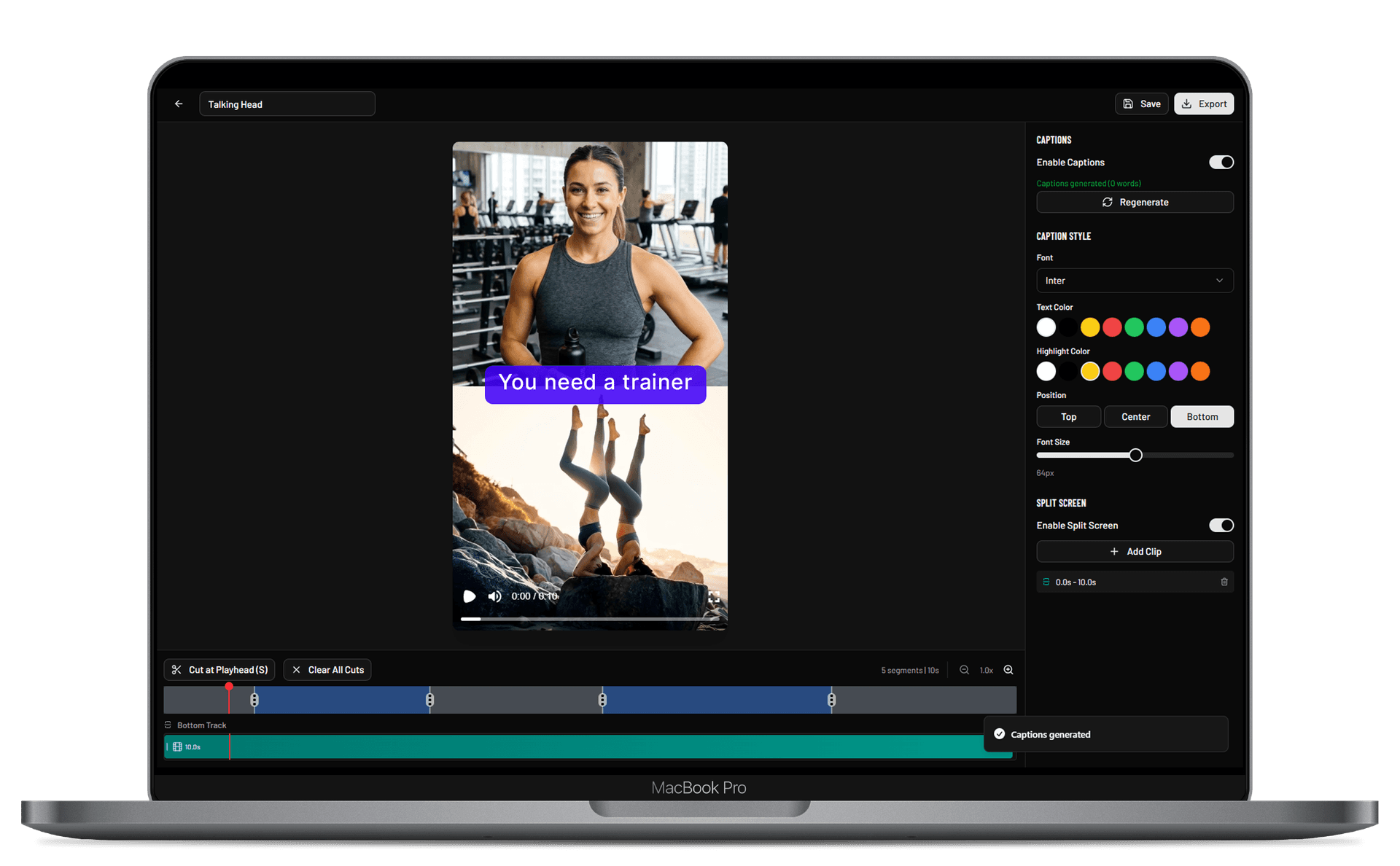Open the Inter font dropdown
The image size is (1400, 866).
point(1135,280)
